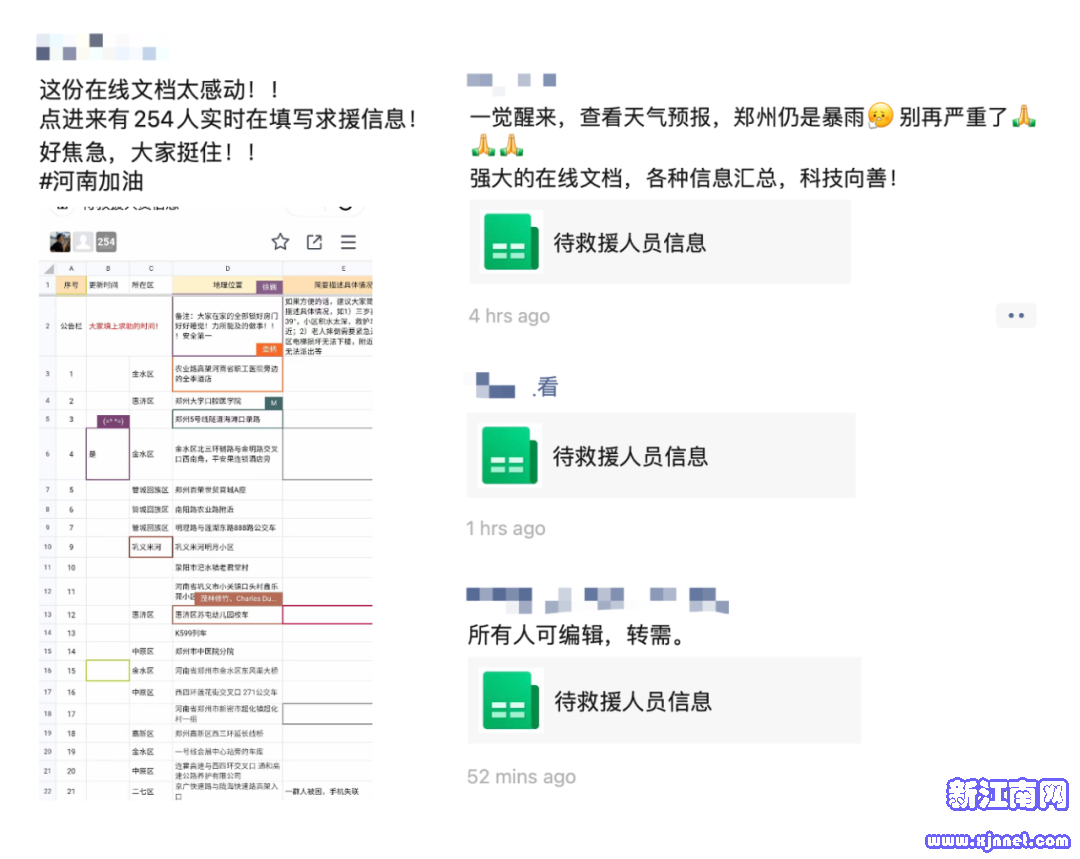Click the 254 online collaborators badge

coord(106,242)
